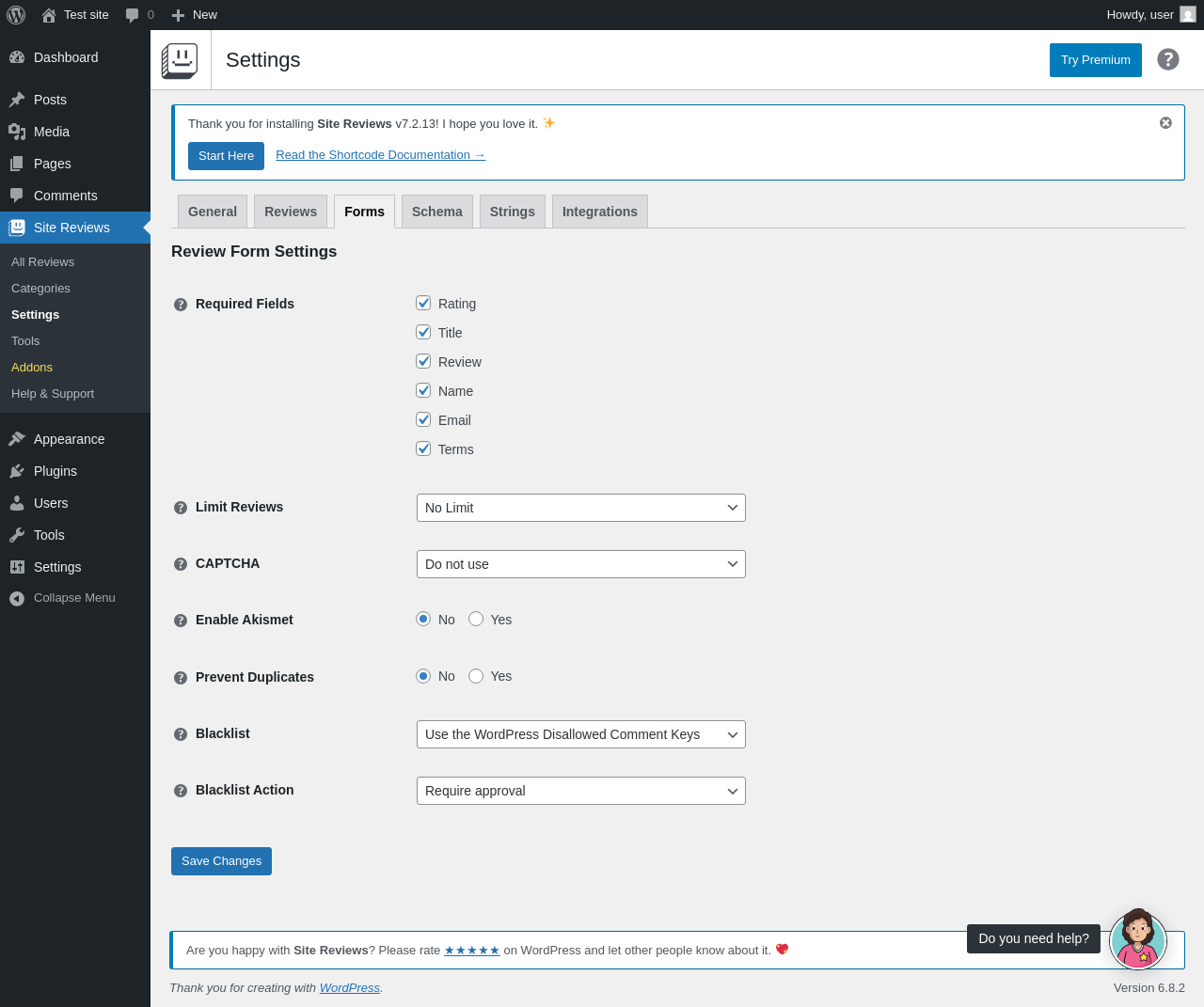Viewport: 1204px width, 1007px height.
Task: Click the Posts pin icon
Action: tap(17, 100)
